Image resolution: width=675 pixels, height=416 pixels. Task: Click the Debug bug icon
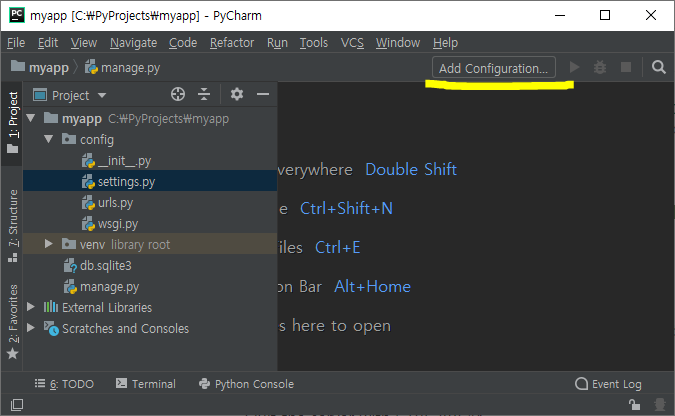[600, 68]
